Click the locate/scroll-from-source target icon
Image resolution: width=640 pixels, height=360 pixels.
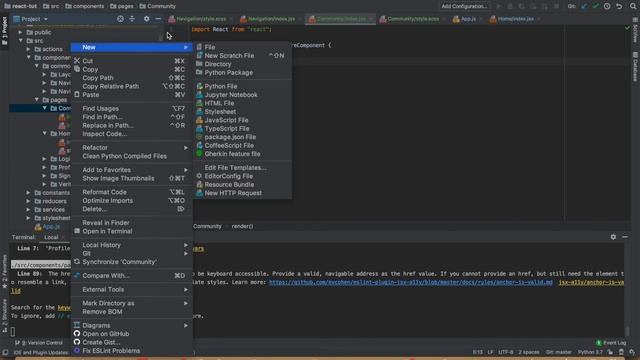coord(120,19)
